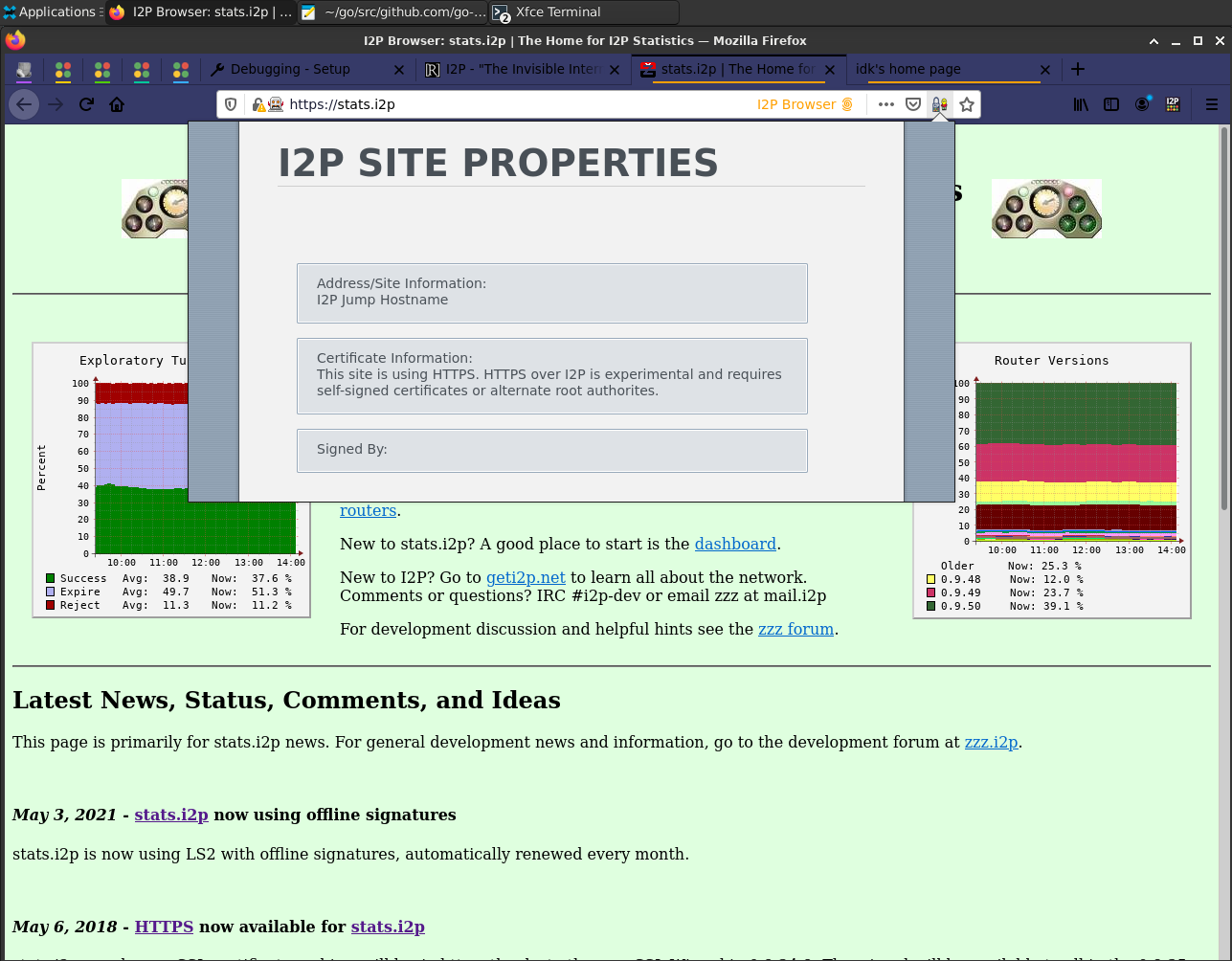Navigate back using the back arrow
This screenshot has height=961, width=1232.
pos(24,103)
